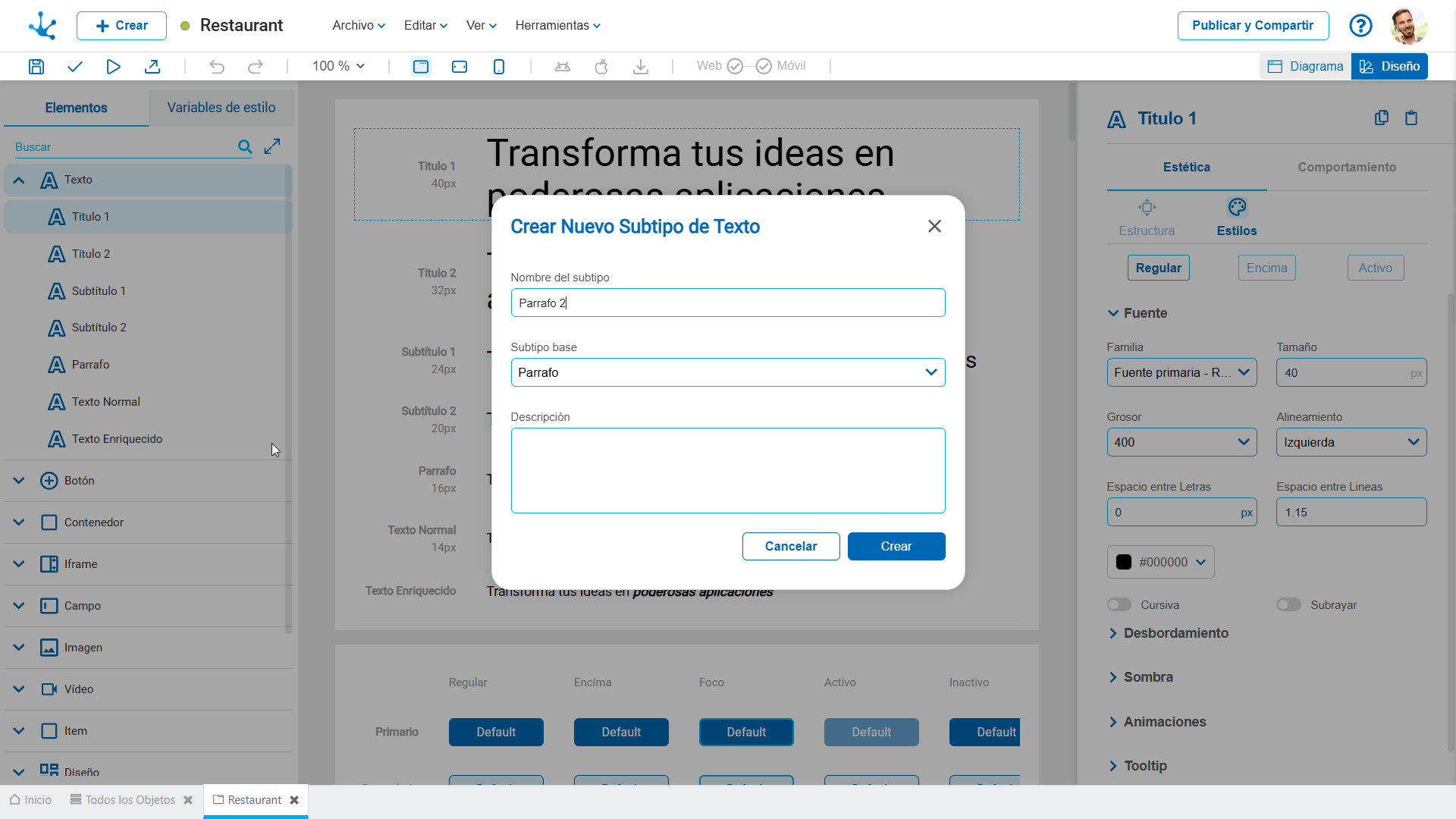This screenshot has width=1456, height=819.
Task: Enable the Subrayar switch
Action: pyautogui.click(x=1288, y=604)
